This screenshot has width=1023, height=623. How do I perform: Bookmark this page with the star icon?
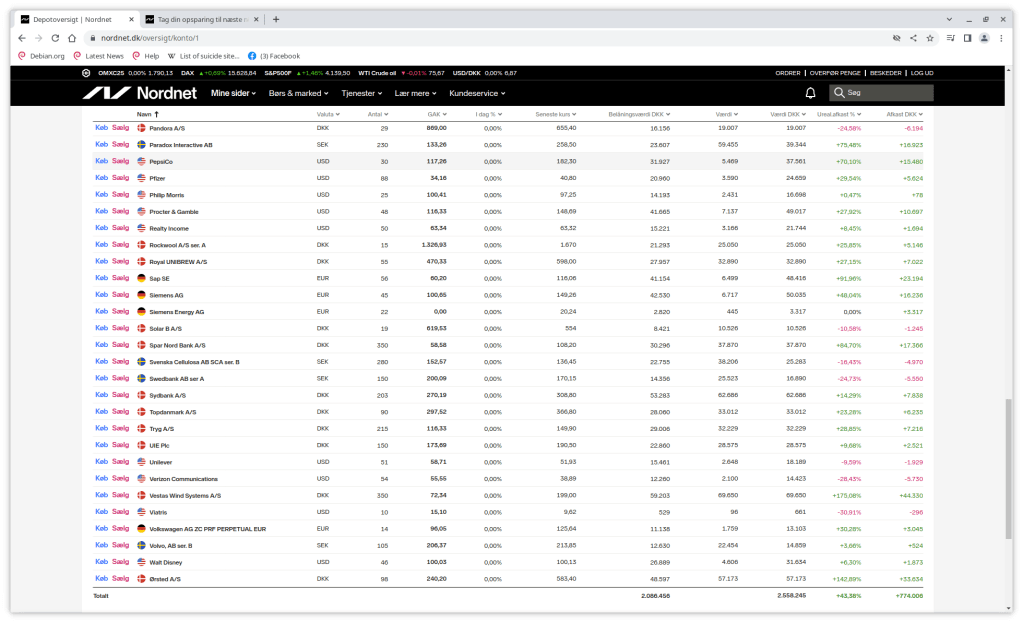[930, 38]
